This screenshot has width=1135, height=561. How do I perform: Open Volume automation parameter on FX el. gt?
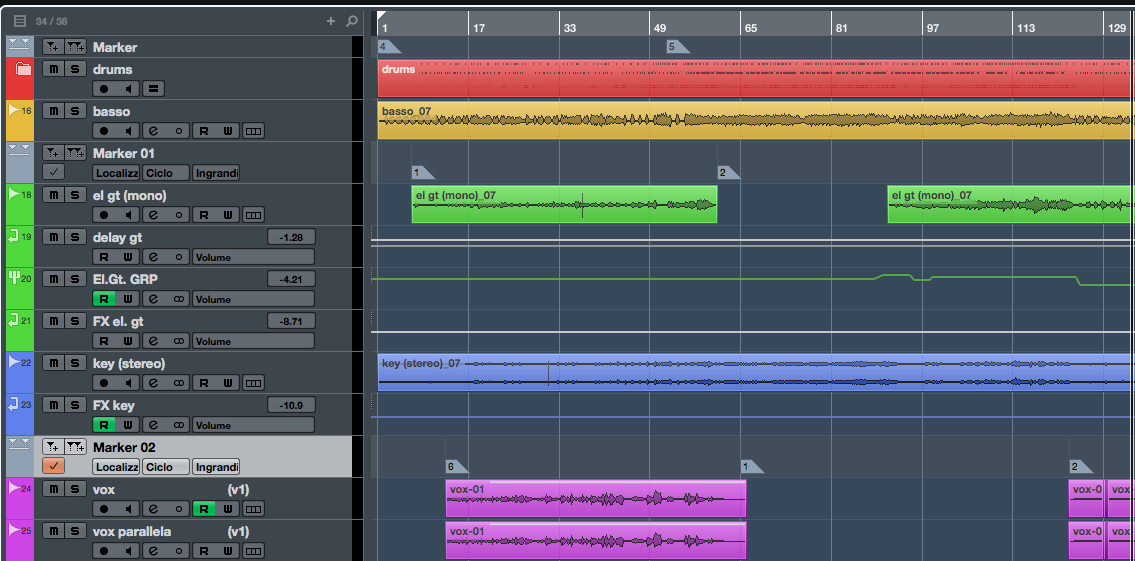click(253, 341)
